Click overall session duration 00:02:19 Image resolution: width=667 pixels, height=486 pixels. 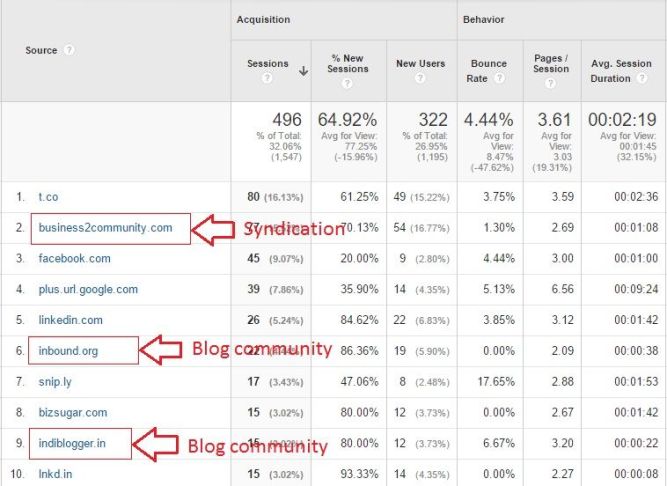click(x=622, y=119)
